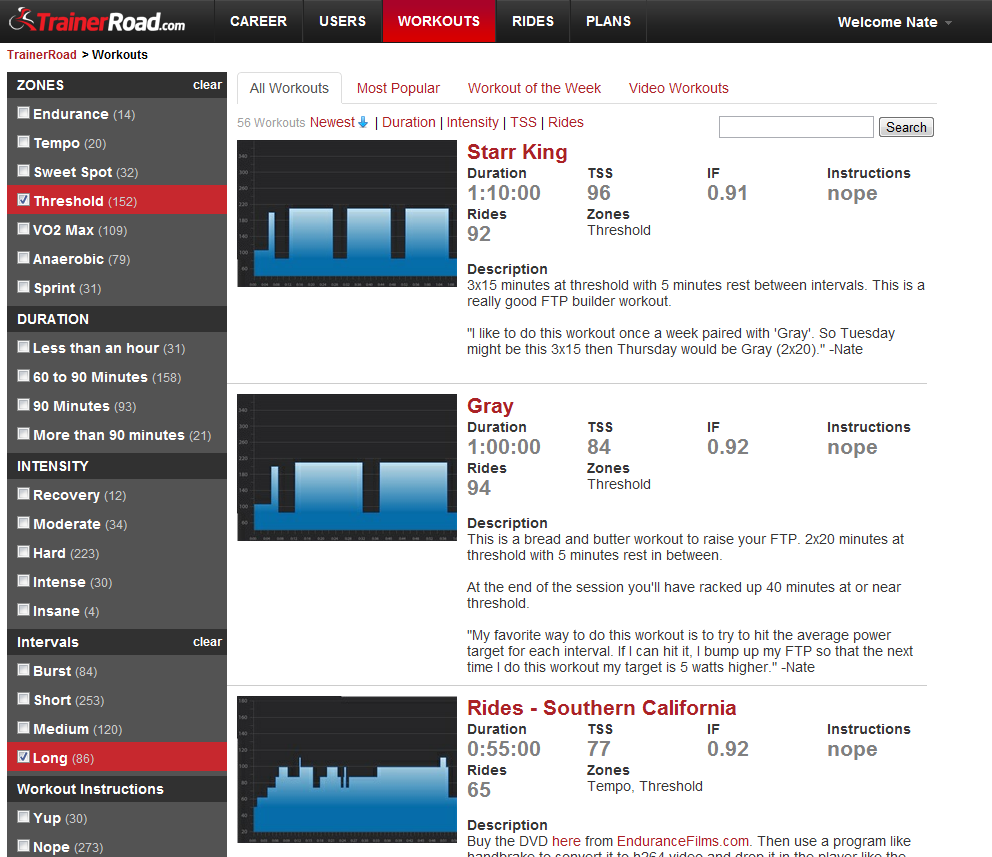
Task: Open the RIDES menu item
Action: (533, 21)
